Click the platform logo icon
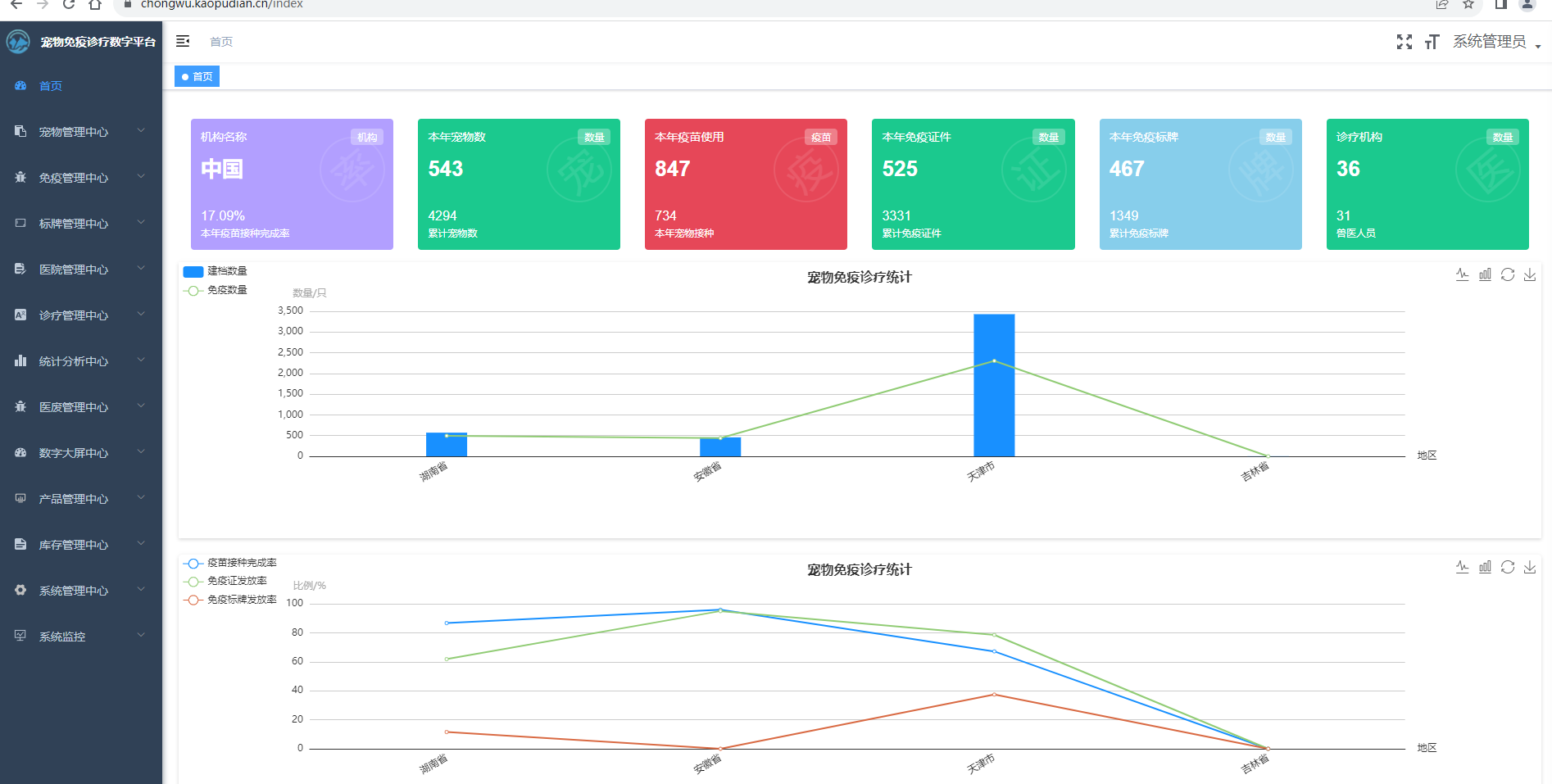This screenshot has height=784, width=1552. pyautogui.click(x=18, y=42)
